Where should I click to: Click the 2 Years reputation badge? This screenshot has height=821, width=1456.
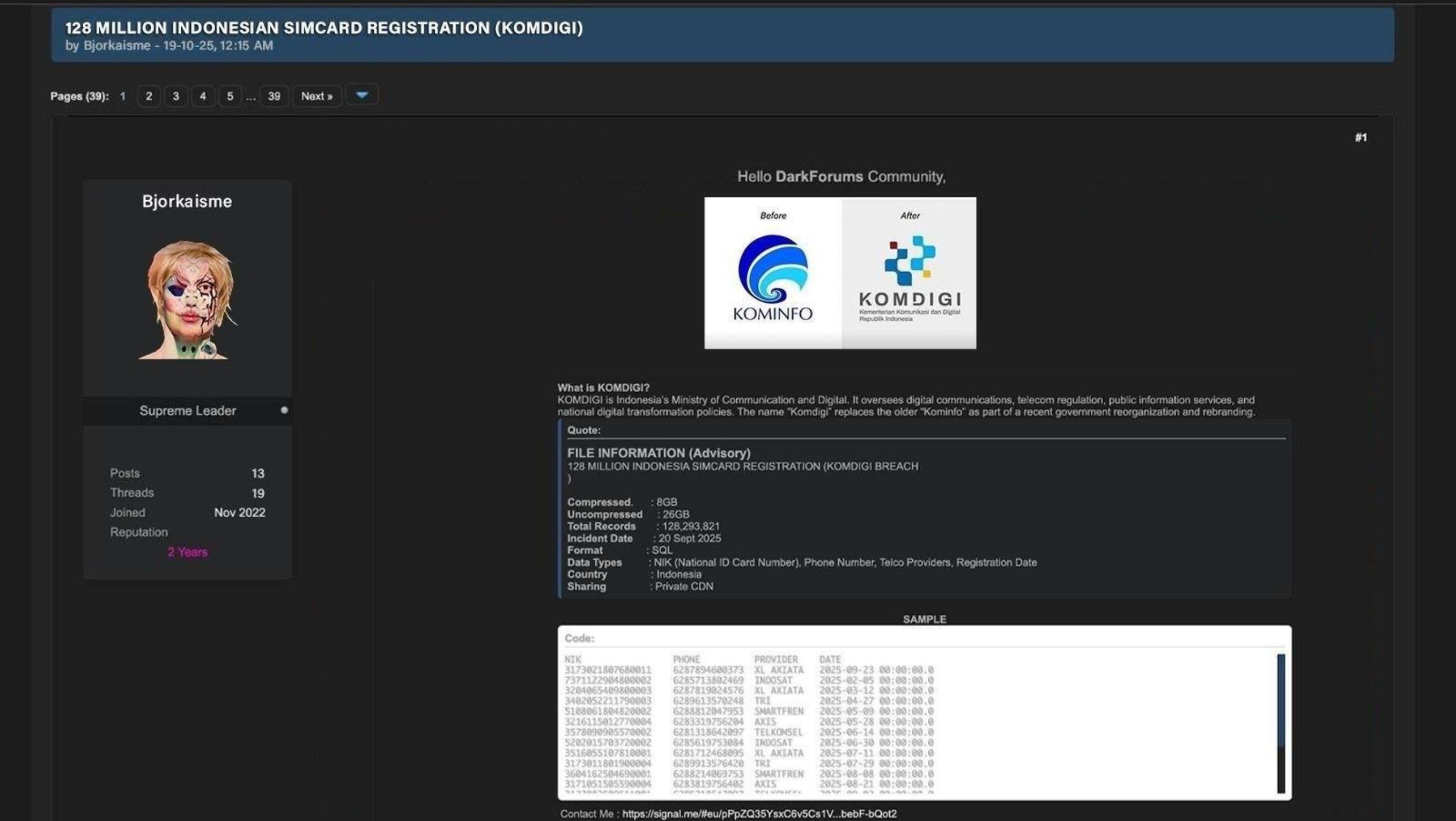tap(188, 552)
